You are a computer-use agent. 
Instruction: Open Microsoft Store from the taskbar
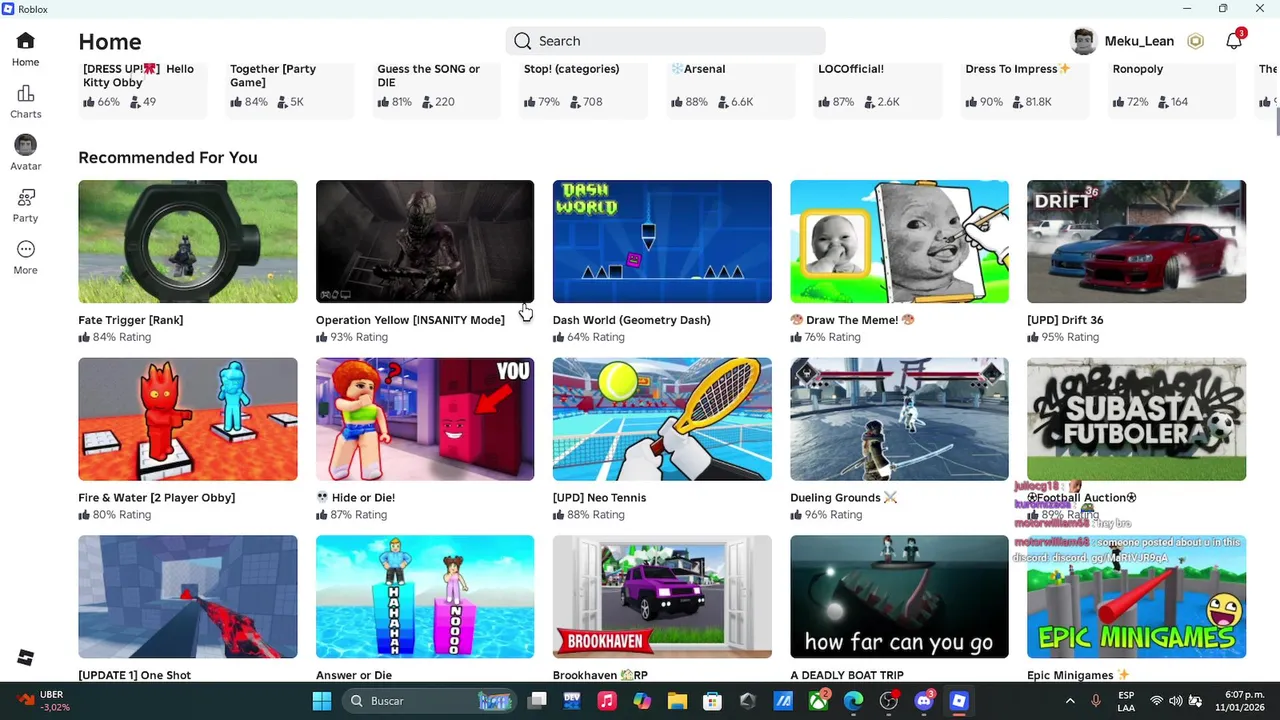[x=712, y=701]
